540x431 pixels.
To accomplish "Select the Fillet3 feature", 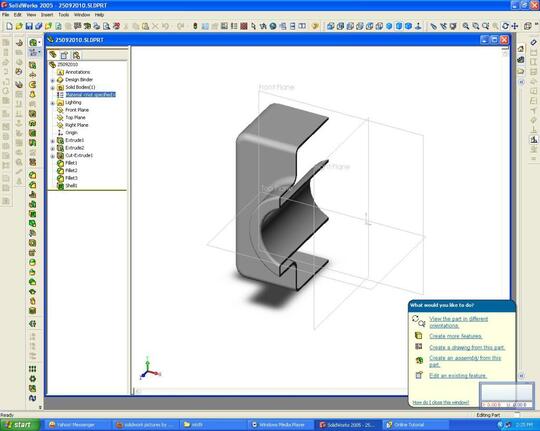I will pyautogui.click(x=71, y=178).
